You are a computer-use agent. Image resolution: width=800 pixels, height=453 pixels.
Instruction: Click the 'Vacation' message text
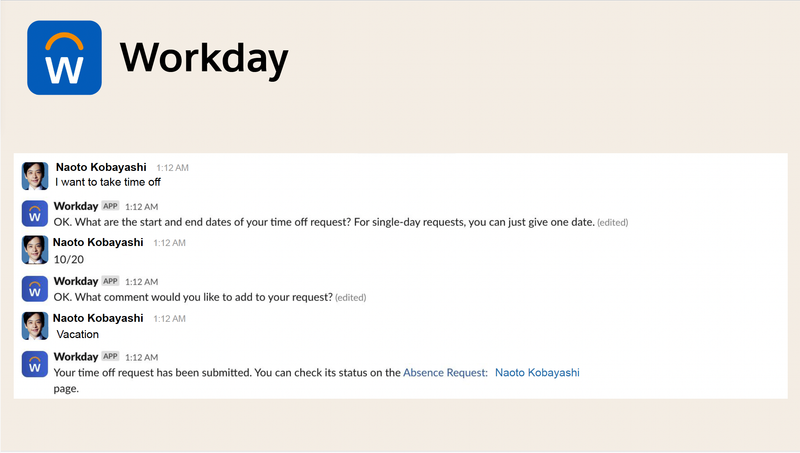[x=78, y=335]
